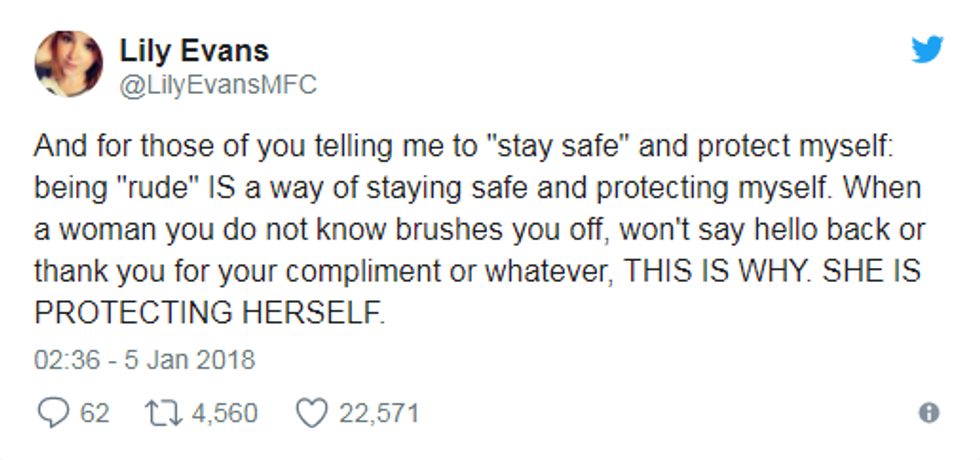Click the final line "PROTECTING HERSELF."
980x460 pixels.
click(209, 313)
